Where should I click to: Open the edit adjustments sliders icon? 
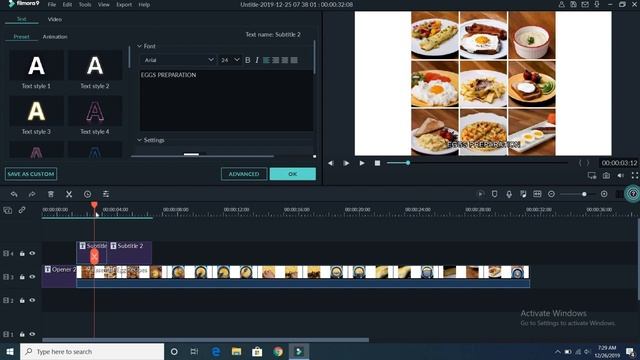click(106, 194)
